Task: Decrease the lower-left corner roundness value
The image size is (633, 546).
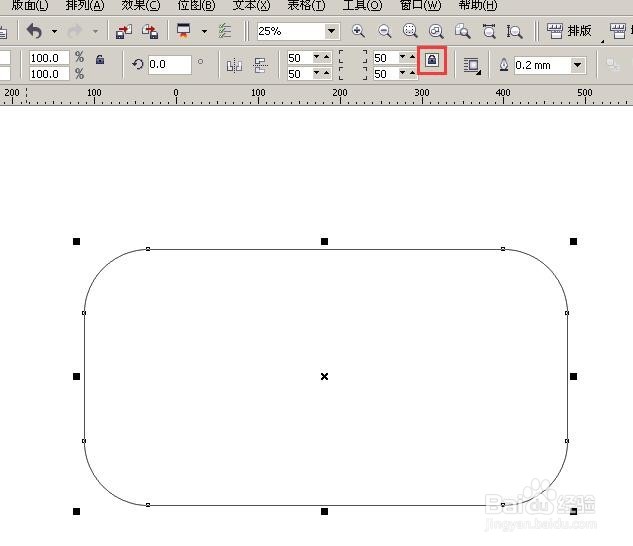Action: click(316, 73)
